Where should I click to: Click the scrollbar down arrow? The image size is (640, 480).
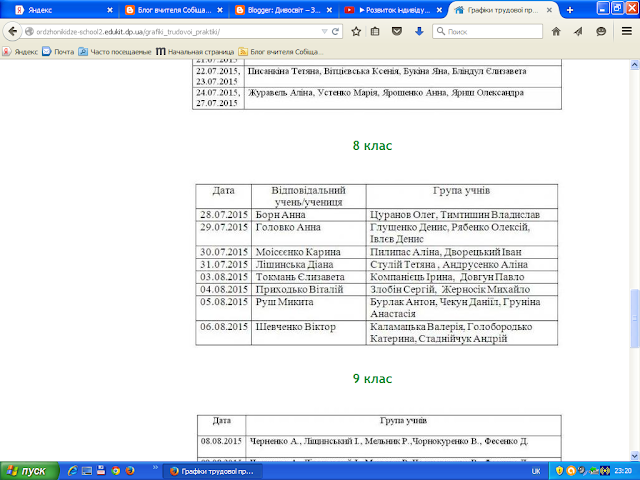tap(635, 456)
